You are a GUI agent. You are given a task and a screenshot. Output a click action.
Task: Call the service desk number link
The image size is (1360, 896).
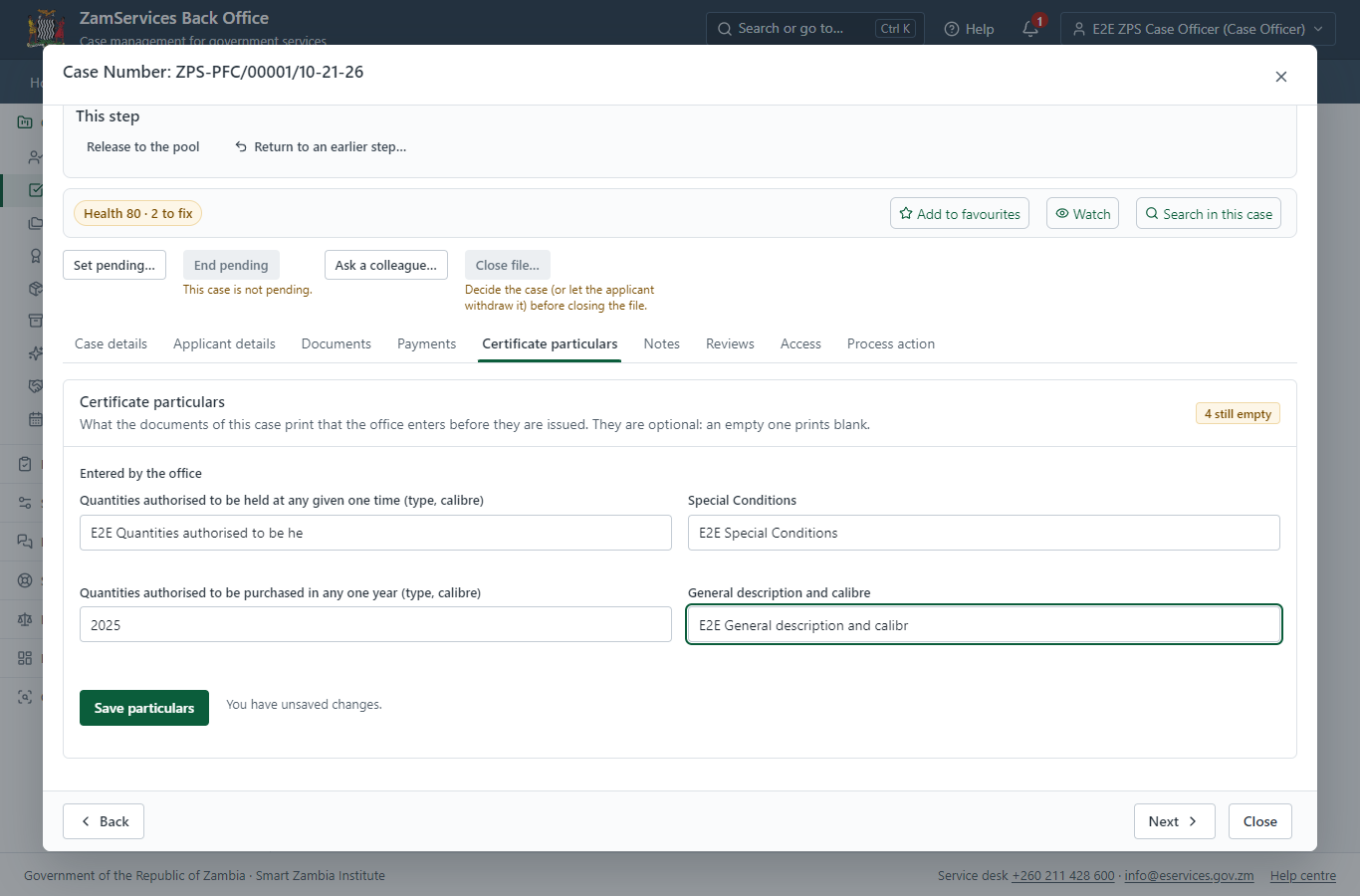coord(1063,876)
